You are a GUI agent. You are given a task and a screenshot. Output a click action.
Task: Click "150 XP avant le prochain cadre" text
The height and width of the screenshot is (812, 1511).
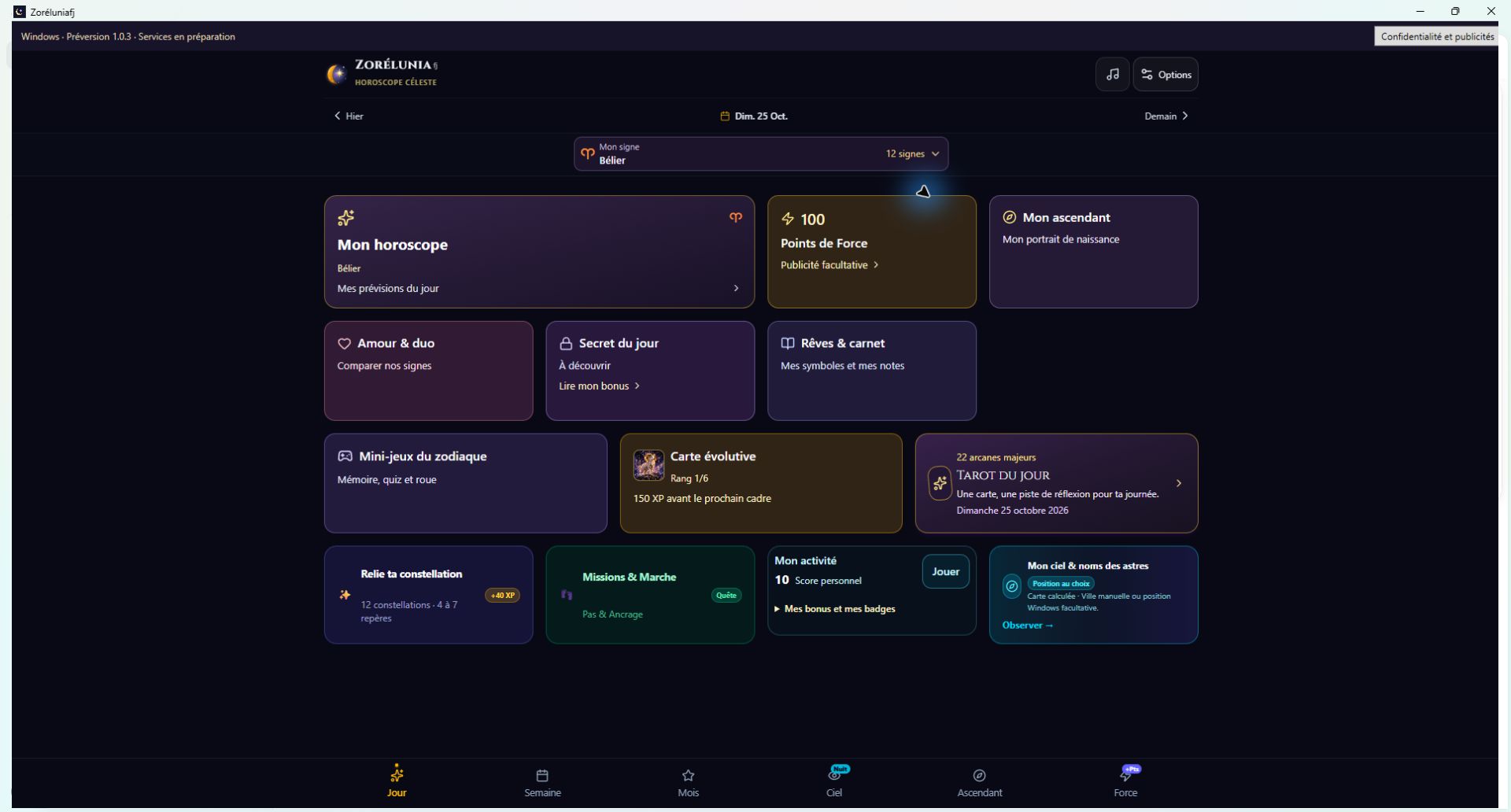click(702, 499)
